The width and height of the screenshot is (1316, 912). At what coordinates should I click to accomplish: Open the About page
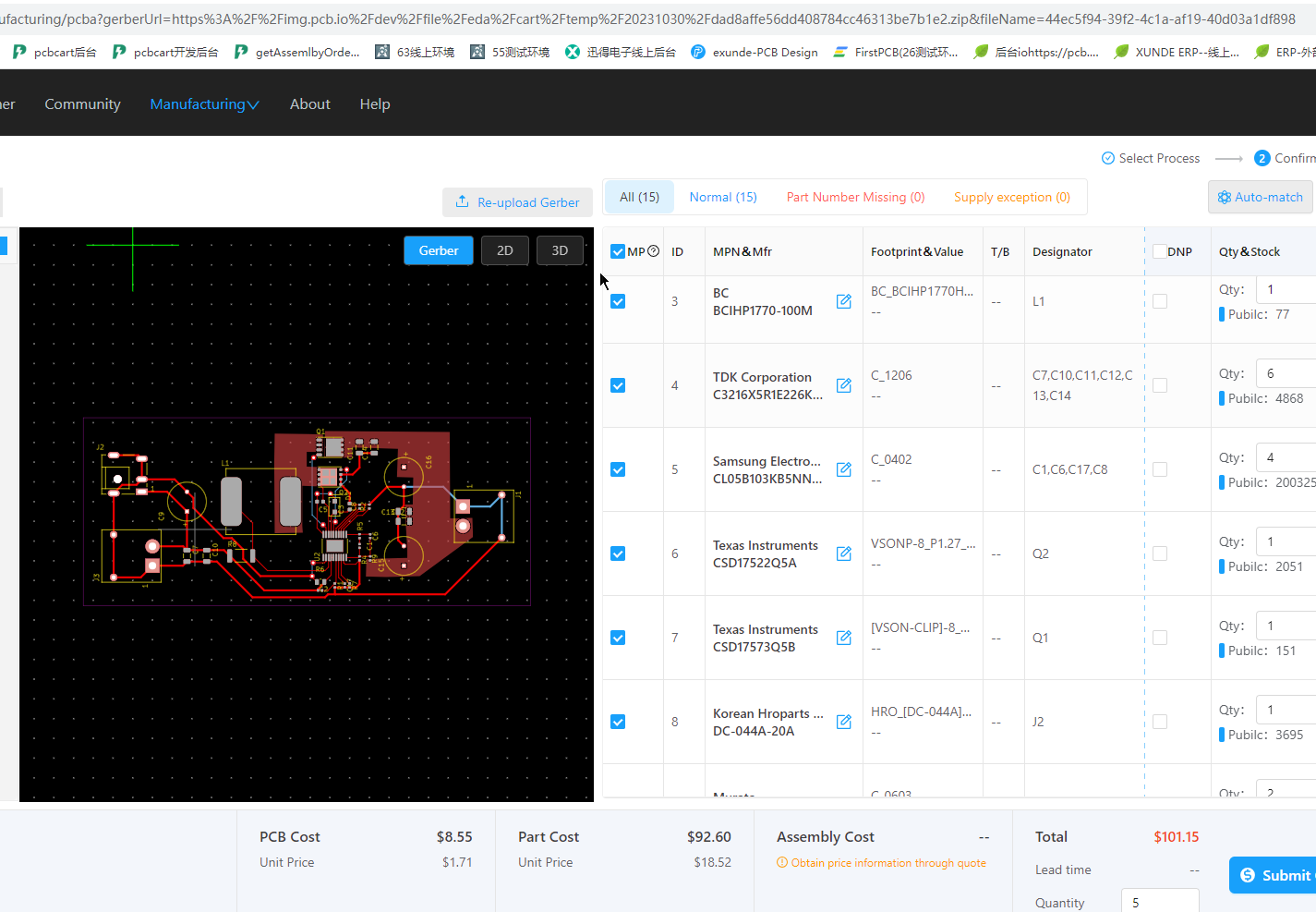click(309, 104)
